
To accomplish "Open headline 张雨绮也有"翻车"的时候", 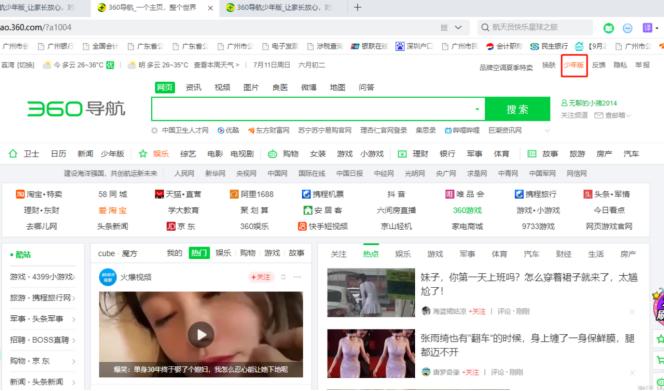I will pos(528,345).
